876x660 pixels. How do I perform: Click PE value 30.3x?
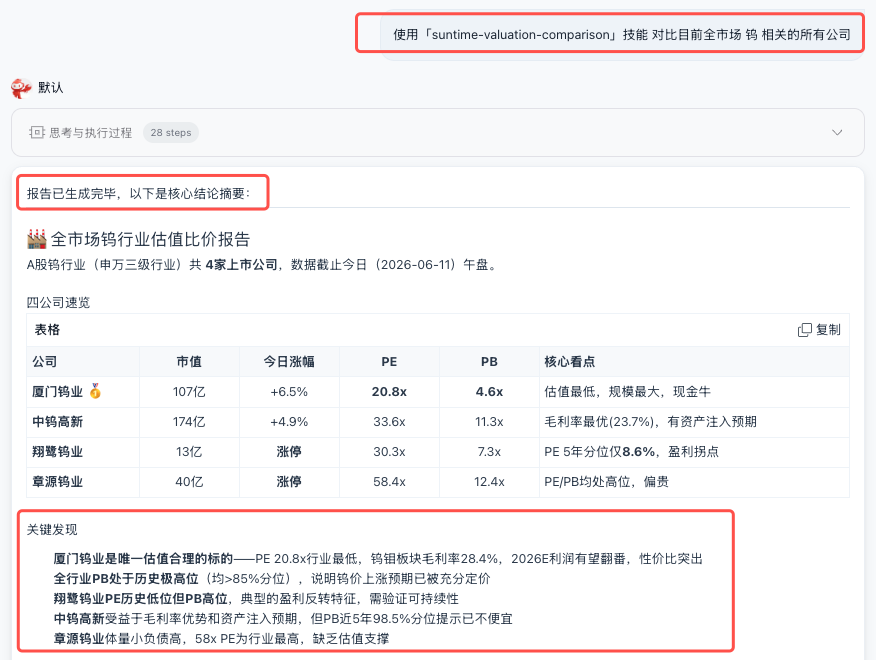pos(389,452)
